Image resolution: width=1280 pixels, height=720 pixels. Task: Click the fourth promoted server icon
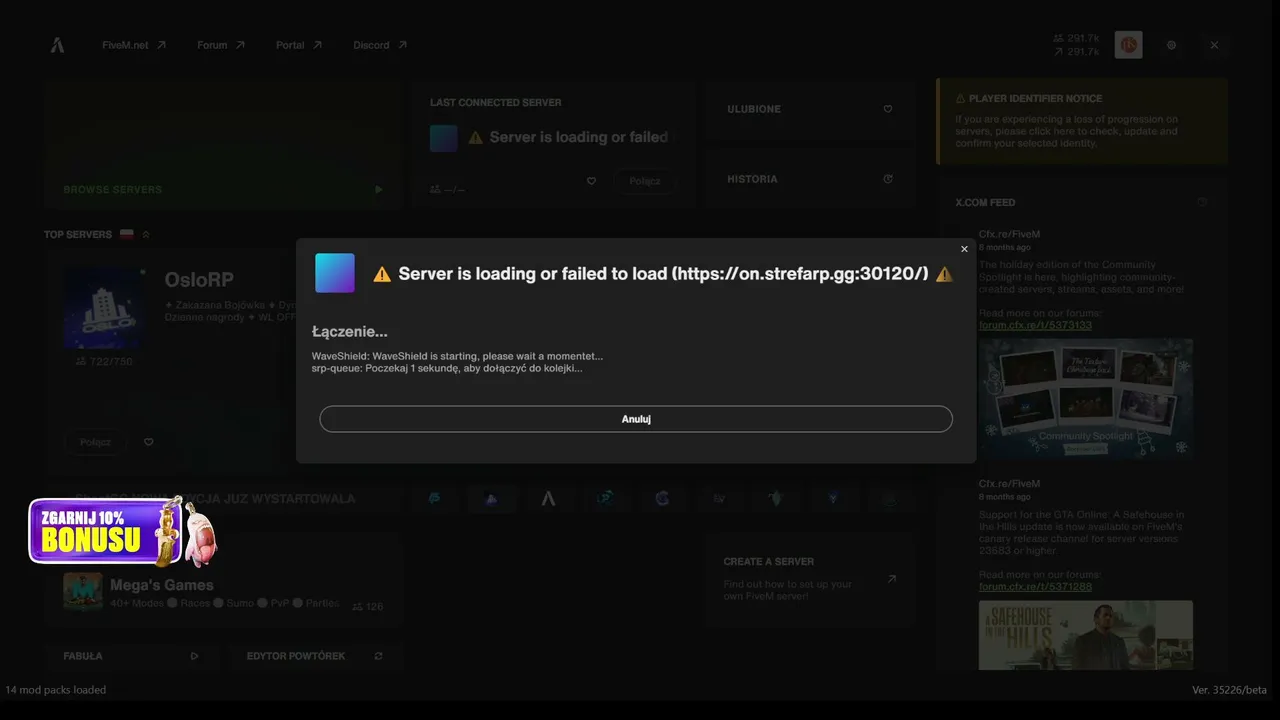pyautogui.click(x=605, y=498)
